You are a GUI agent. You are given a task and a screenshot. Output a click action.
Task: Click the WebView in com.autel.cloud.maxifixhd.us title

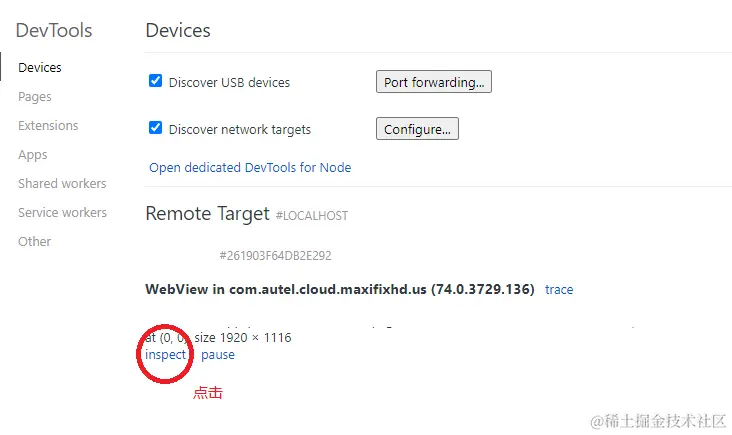click(340, 290)
